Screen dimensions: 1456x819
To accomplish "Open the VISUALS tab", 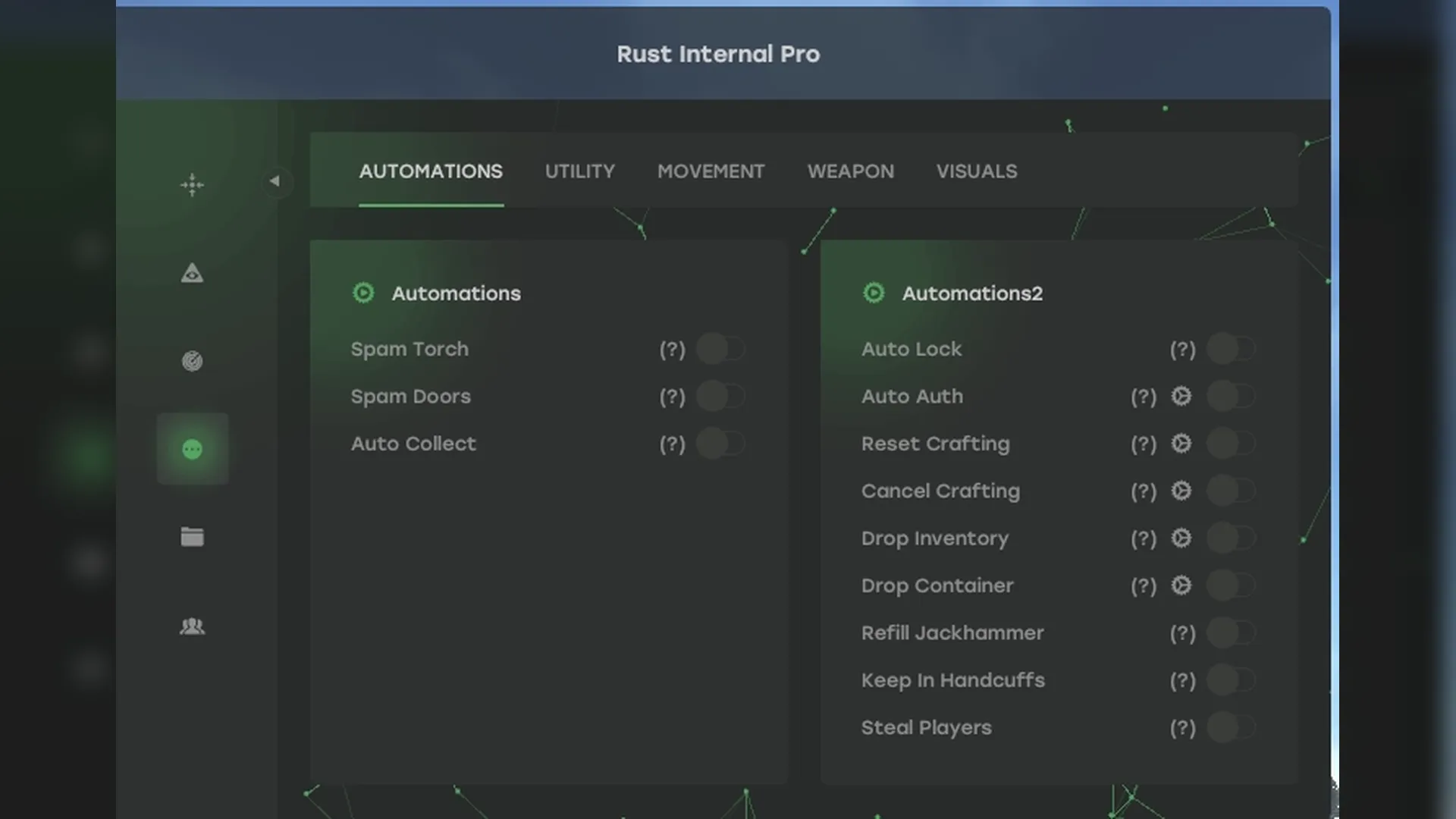I will (976, 171).
